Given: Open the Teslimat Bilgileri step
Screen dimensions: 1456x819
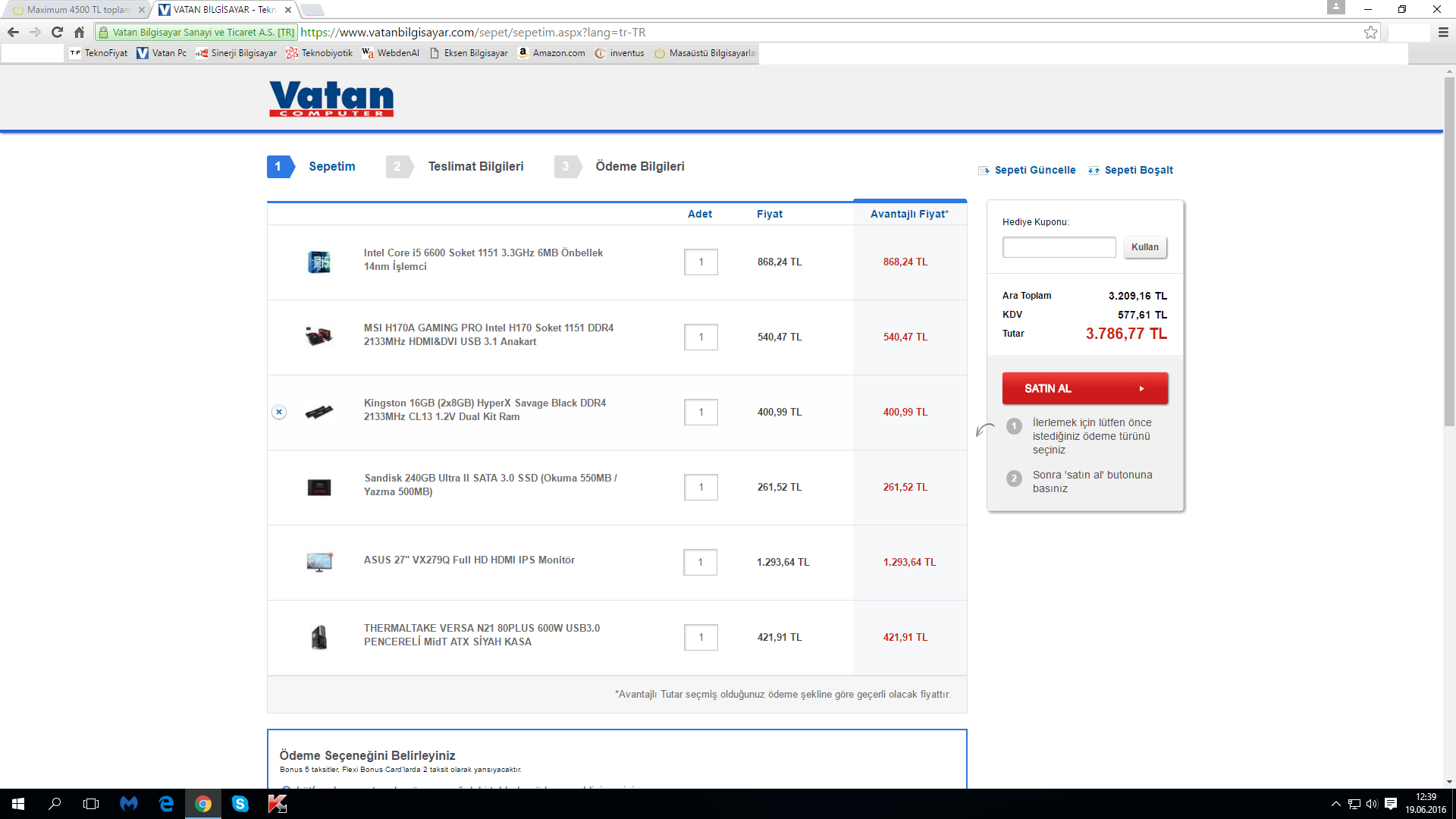Looking at the screenshot, I should point(475,166).
